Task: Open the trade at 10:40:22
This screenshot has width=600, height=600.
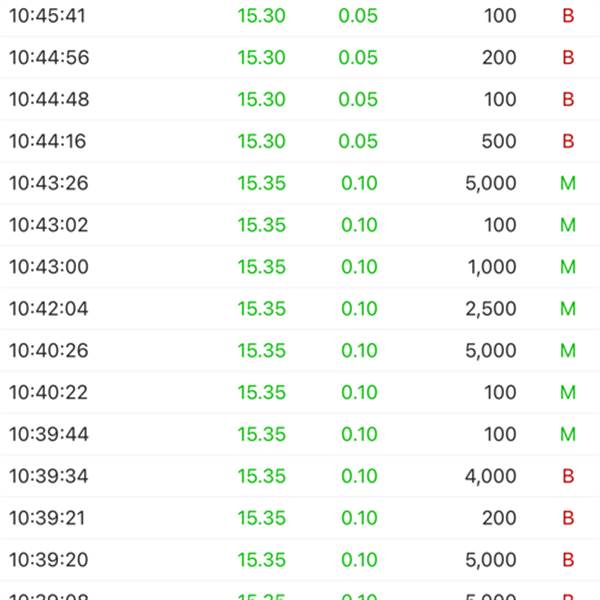Action: click(300, 393)
